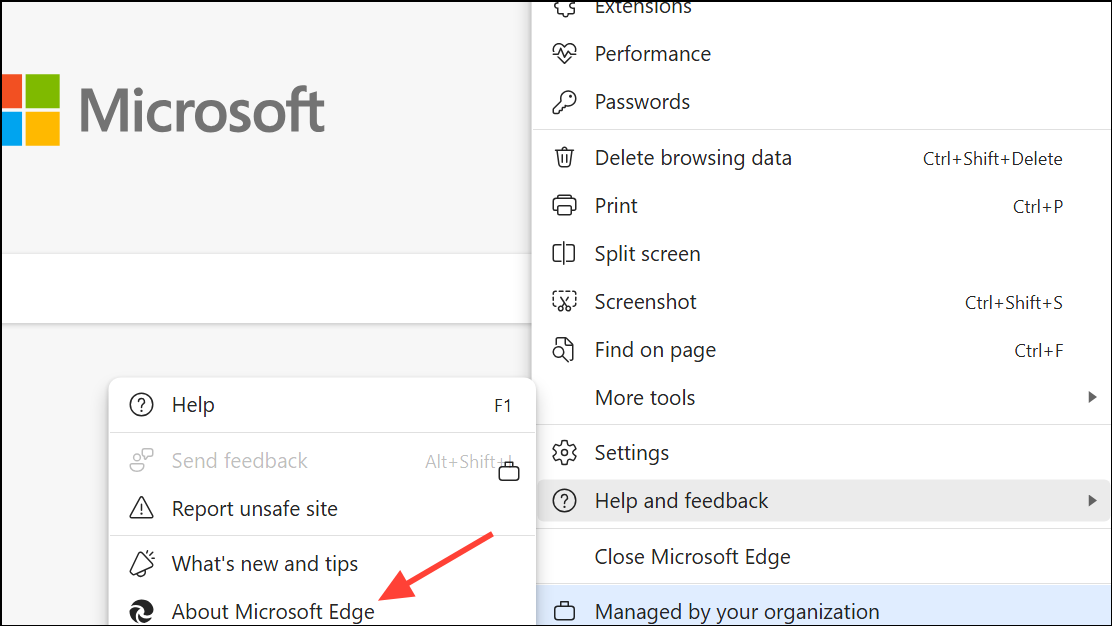Expand the Help and feedback submenu arrow
This screenshot has height=626, width=1112.
pyautogui.click(x=1092, y=501)
